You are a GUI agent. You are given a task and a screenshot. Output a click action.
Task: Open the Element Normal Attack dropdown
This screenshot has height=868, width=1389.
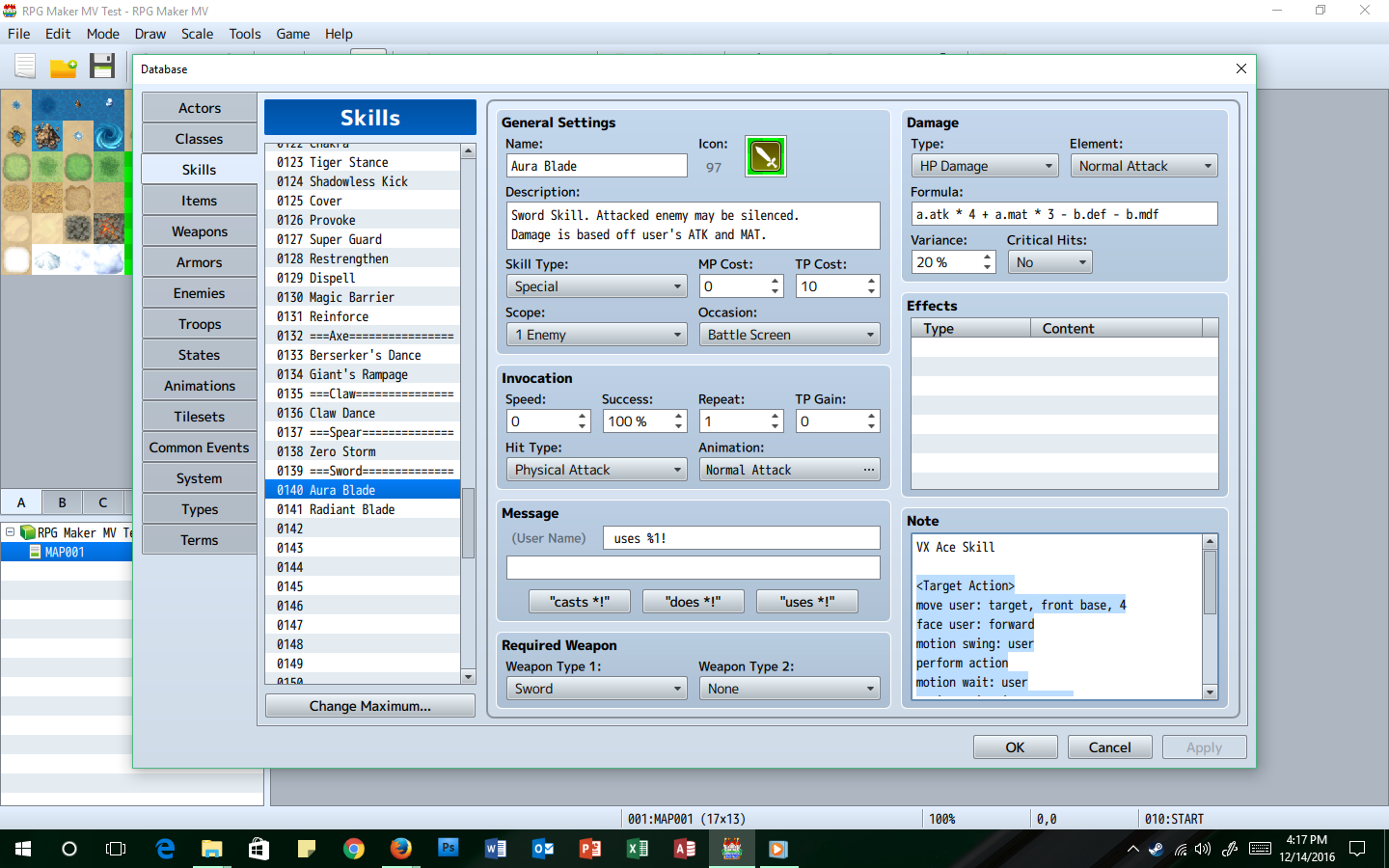point(1144,166)
